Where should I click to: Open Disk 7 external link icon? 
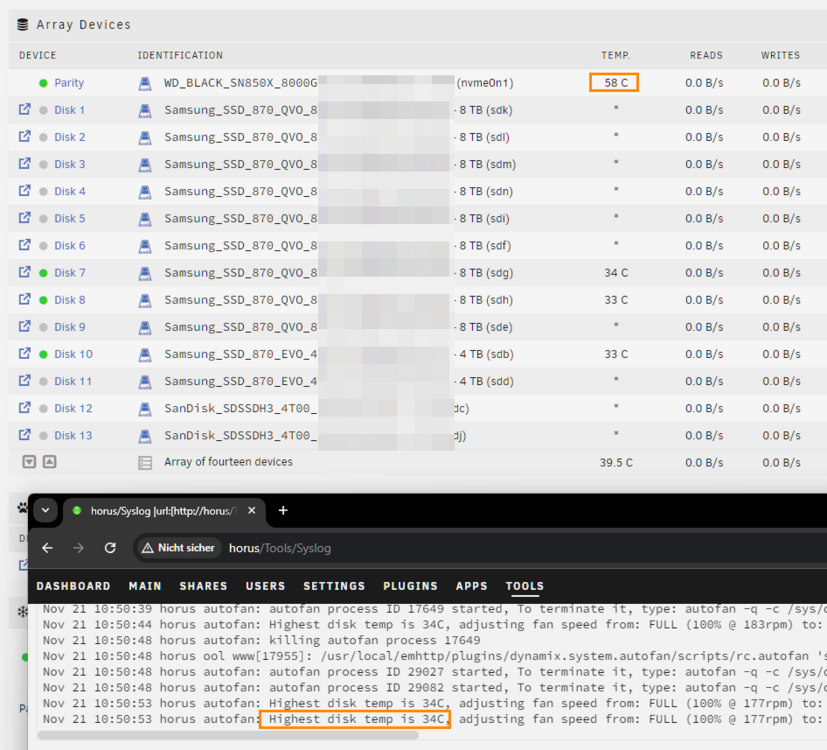point(24,272)
